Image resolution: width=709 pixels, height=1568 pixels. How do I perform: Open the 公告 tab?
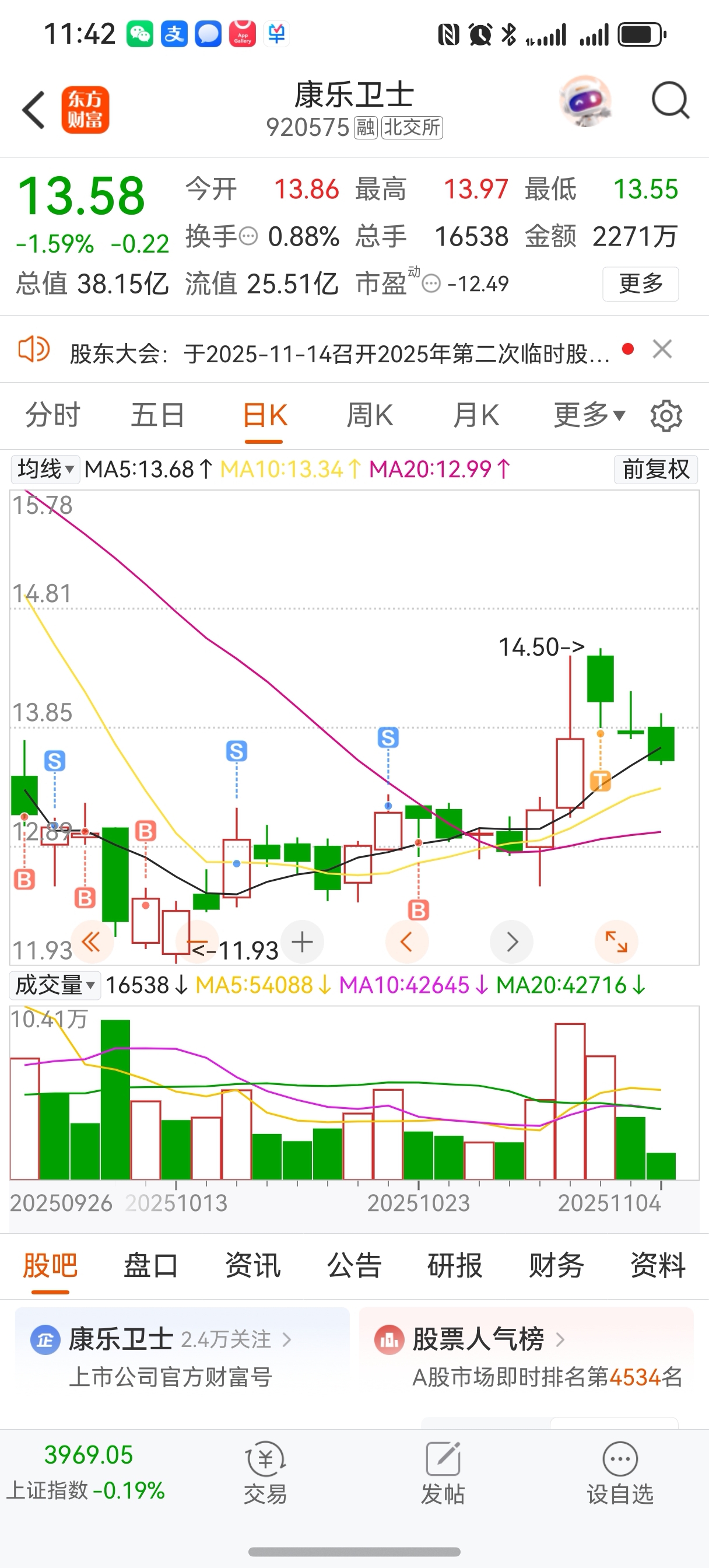point(354,1266)
